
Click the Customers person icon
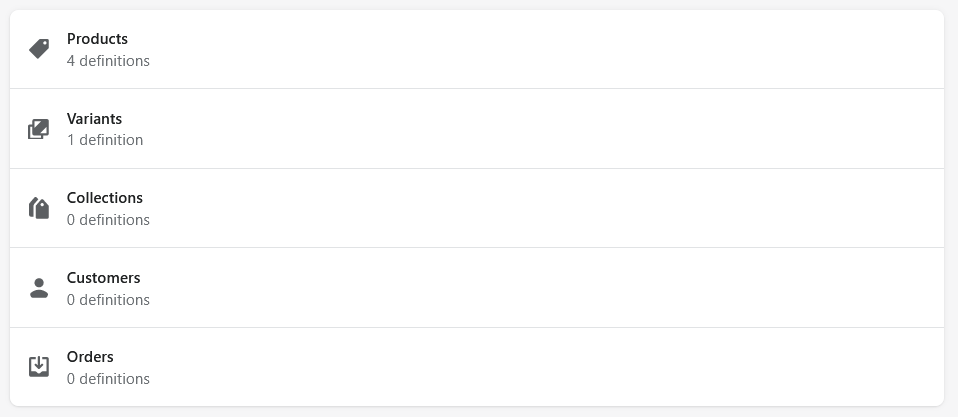click(x=38, y=288)
